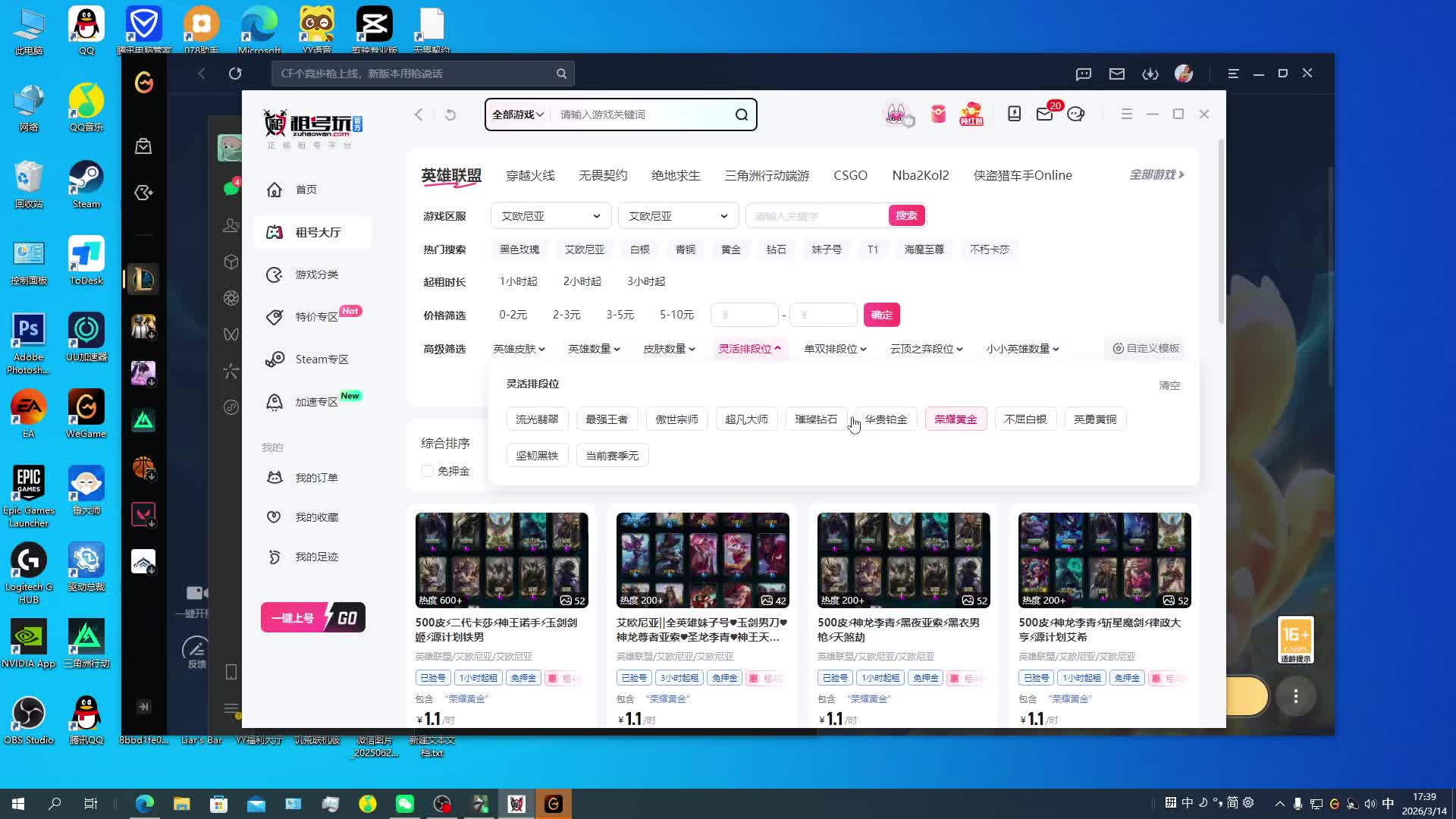Click the 一键上号 GO banner
Viewport: 1456px width, 819px height.
point(312,617)
